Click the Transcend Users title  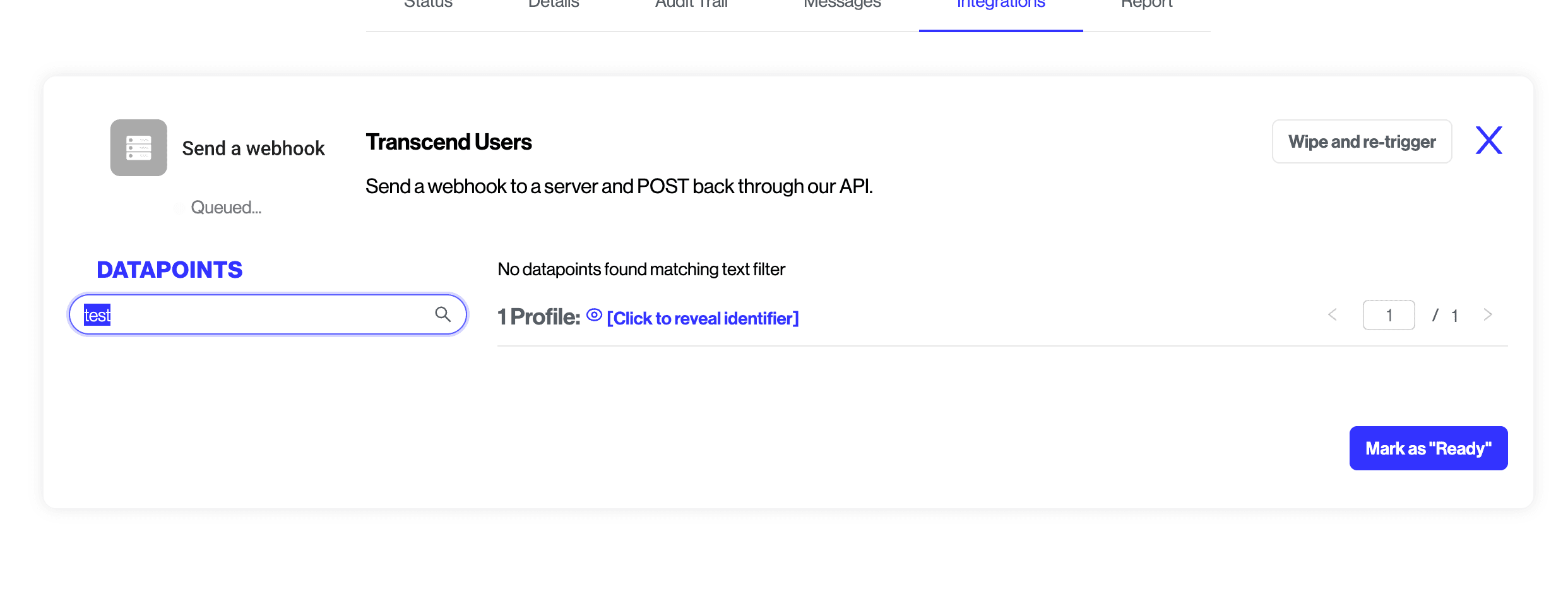coord(448,141)
